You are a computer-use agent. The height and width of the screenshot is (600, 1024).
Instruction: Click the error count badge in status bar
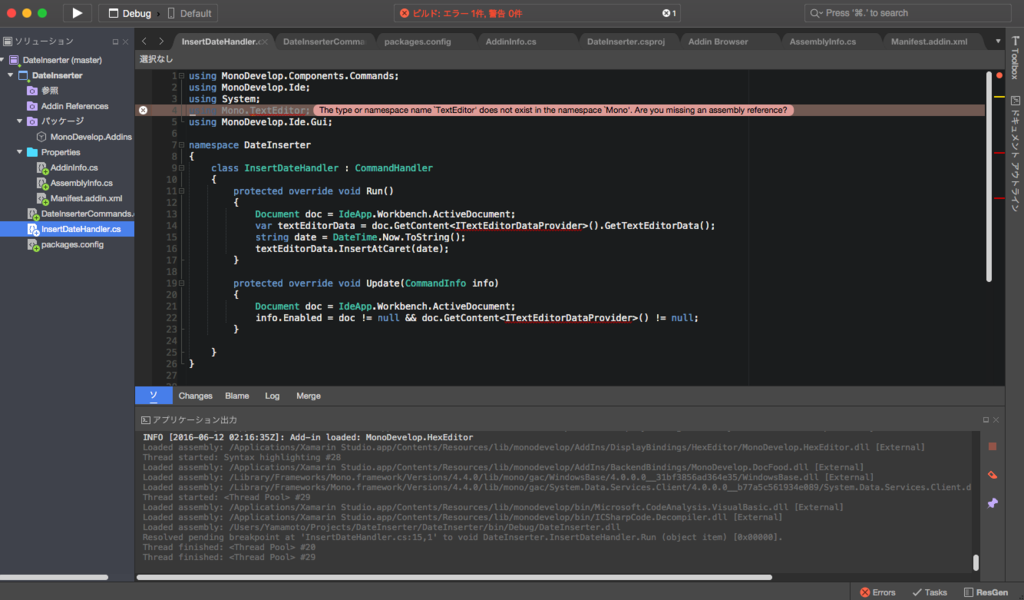coord(669,13)
